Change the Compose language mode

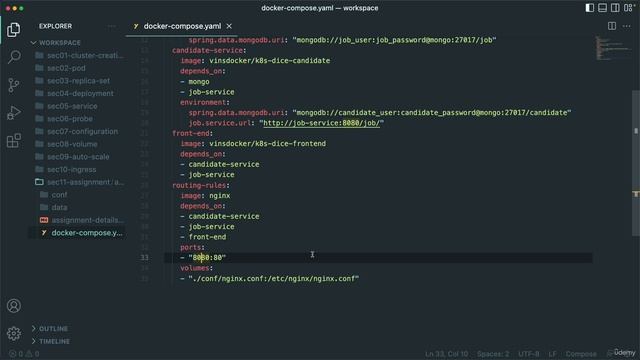tap(581, 354)
